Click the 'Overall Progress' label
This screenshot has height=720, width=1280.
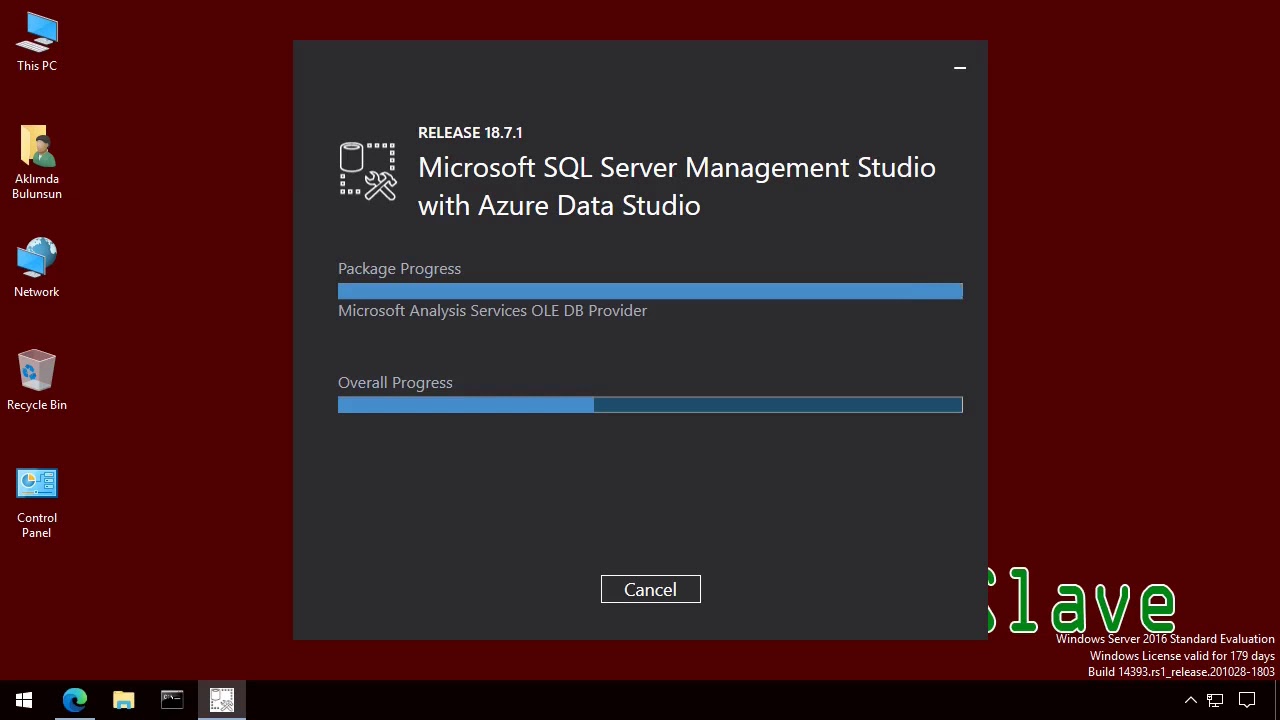(x=395, y=383)
